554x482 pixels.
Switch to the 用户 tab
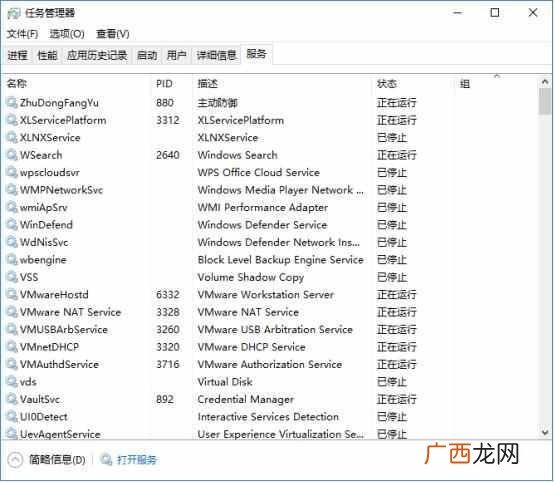(176, 55)
